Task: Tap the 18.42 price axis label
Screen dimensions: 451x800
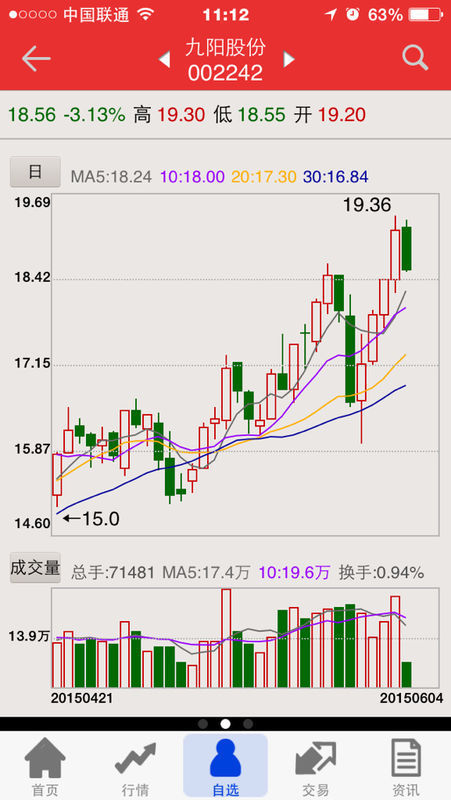Action: tap(32, 278)
